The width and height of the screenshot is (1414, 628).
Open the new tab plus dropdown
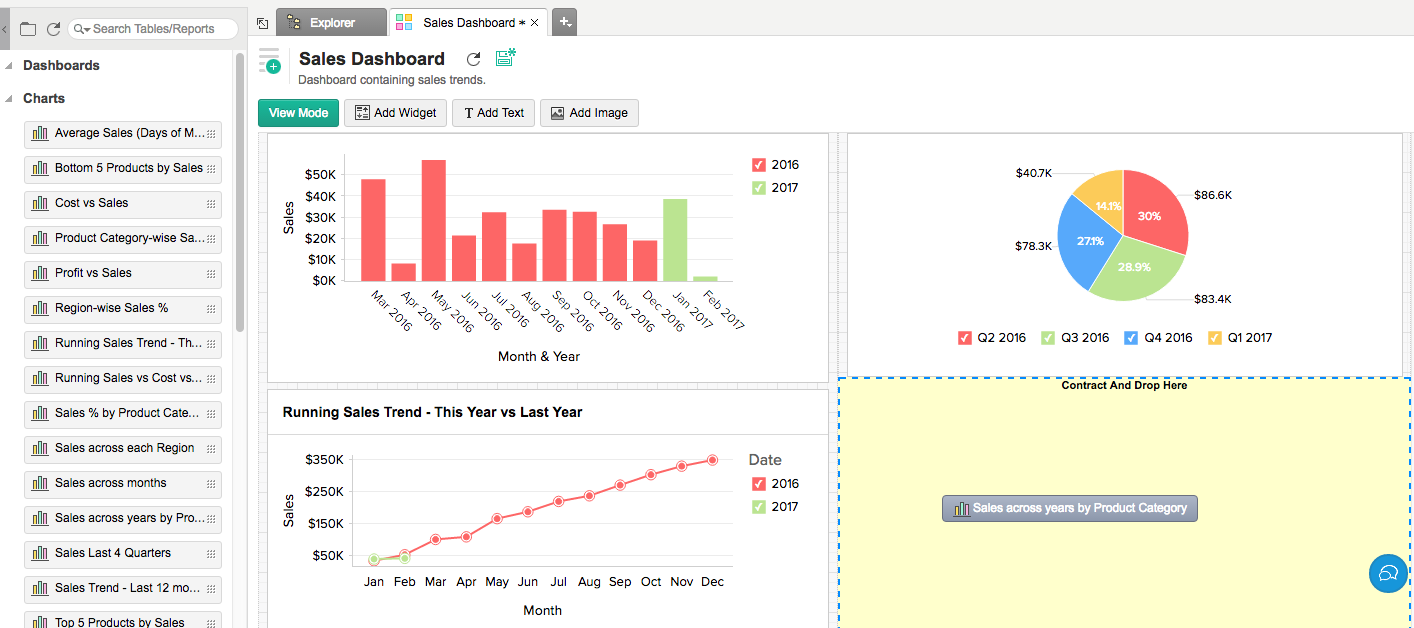tap(564, 22)
